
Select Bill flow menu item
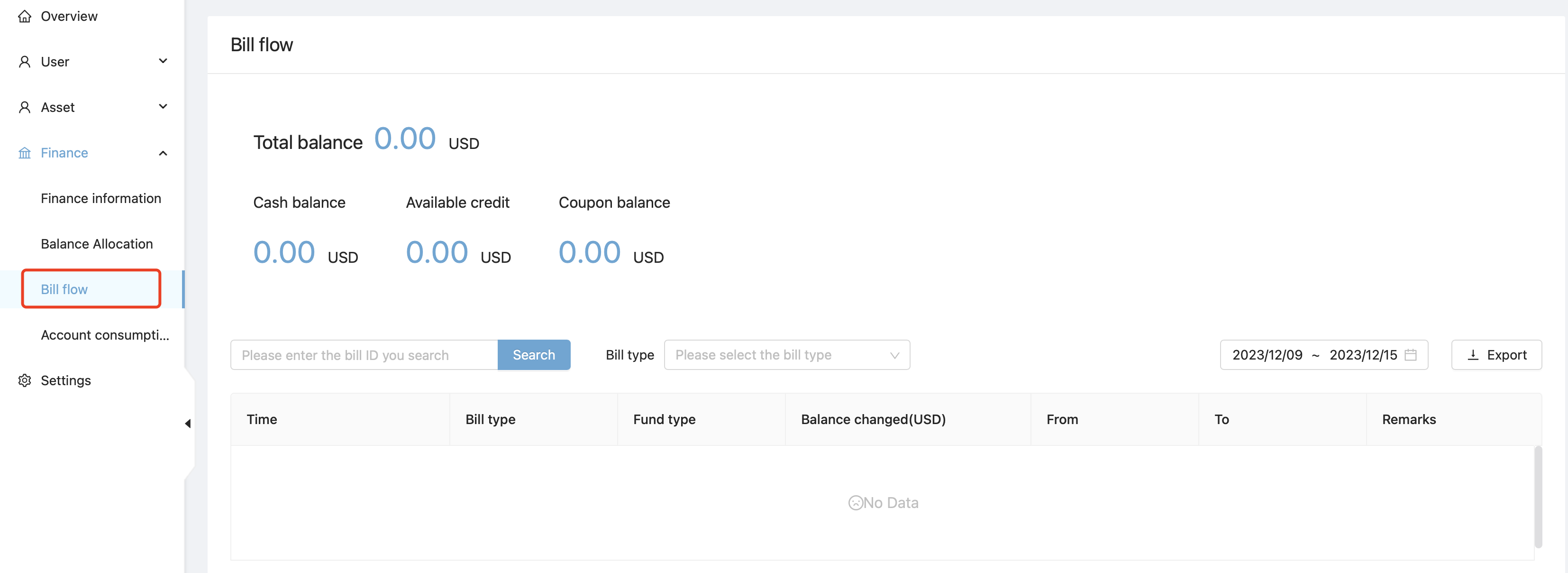(x=64, y=289)
